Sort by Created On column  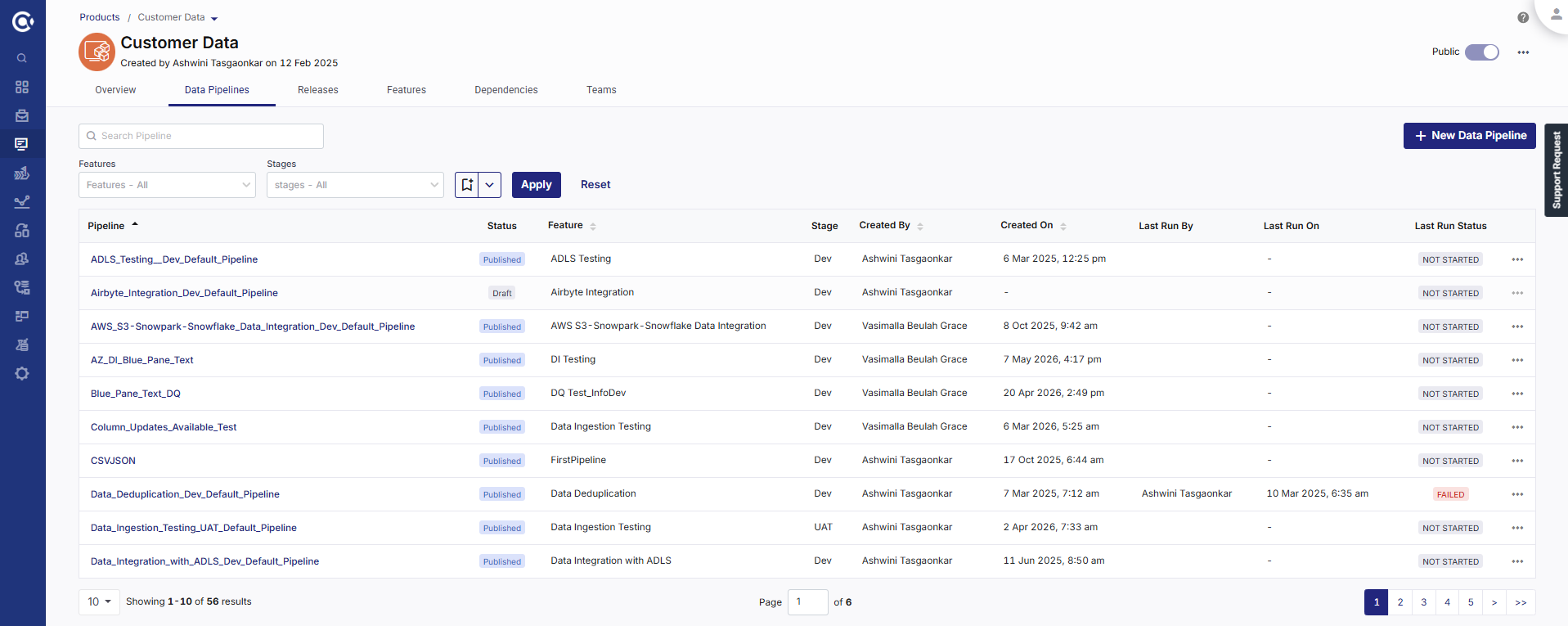[x=1033, y=226]
